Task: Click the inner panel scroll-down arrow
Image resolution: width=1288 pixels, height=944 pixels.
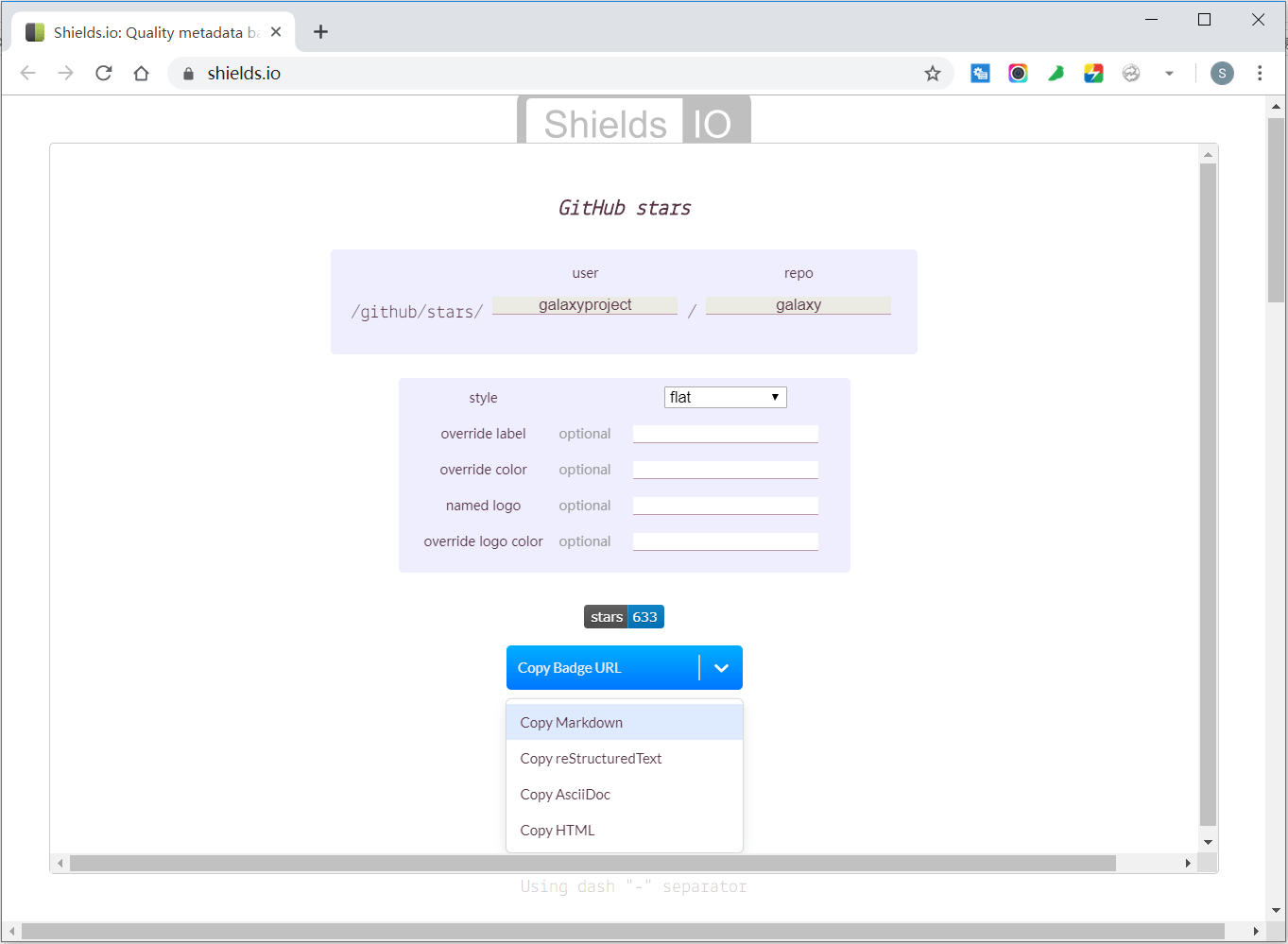Action: [x=1208, y=842]
